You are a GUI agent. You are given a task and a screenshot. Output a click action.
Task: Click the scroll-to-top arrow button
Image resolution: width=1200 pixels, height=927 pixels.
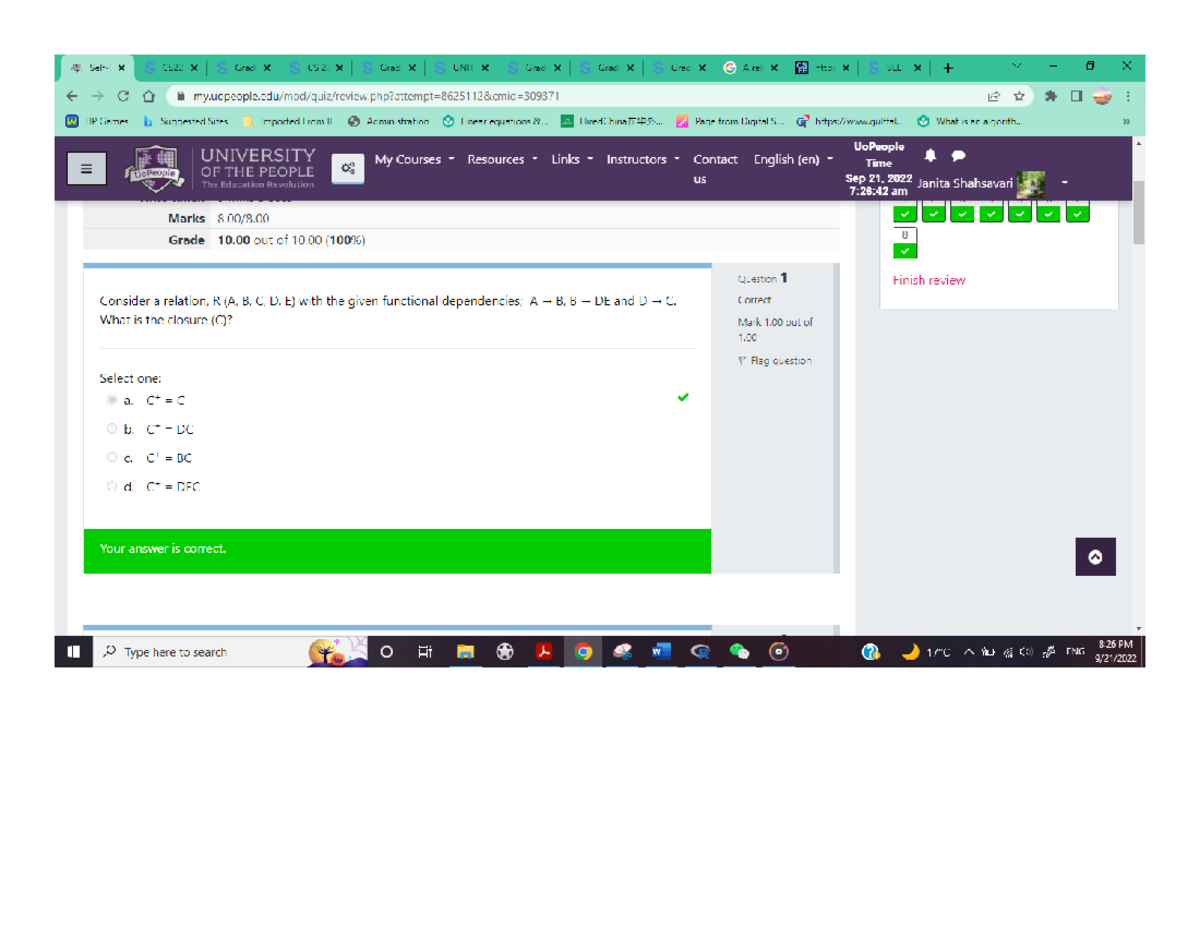tap(1095, 557)
